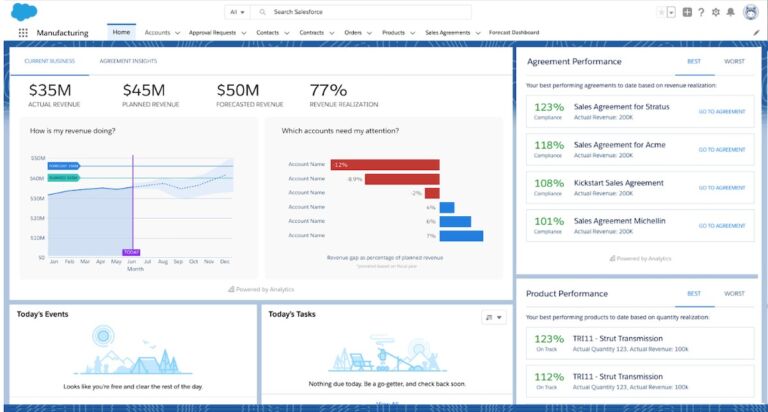This screenshot has height=412, width=768.
Task: Open the help question mark icon
Action: point(701,12)
